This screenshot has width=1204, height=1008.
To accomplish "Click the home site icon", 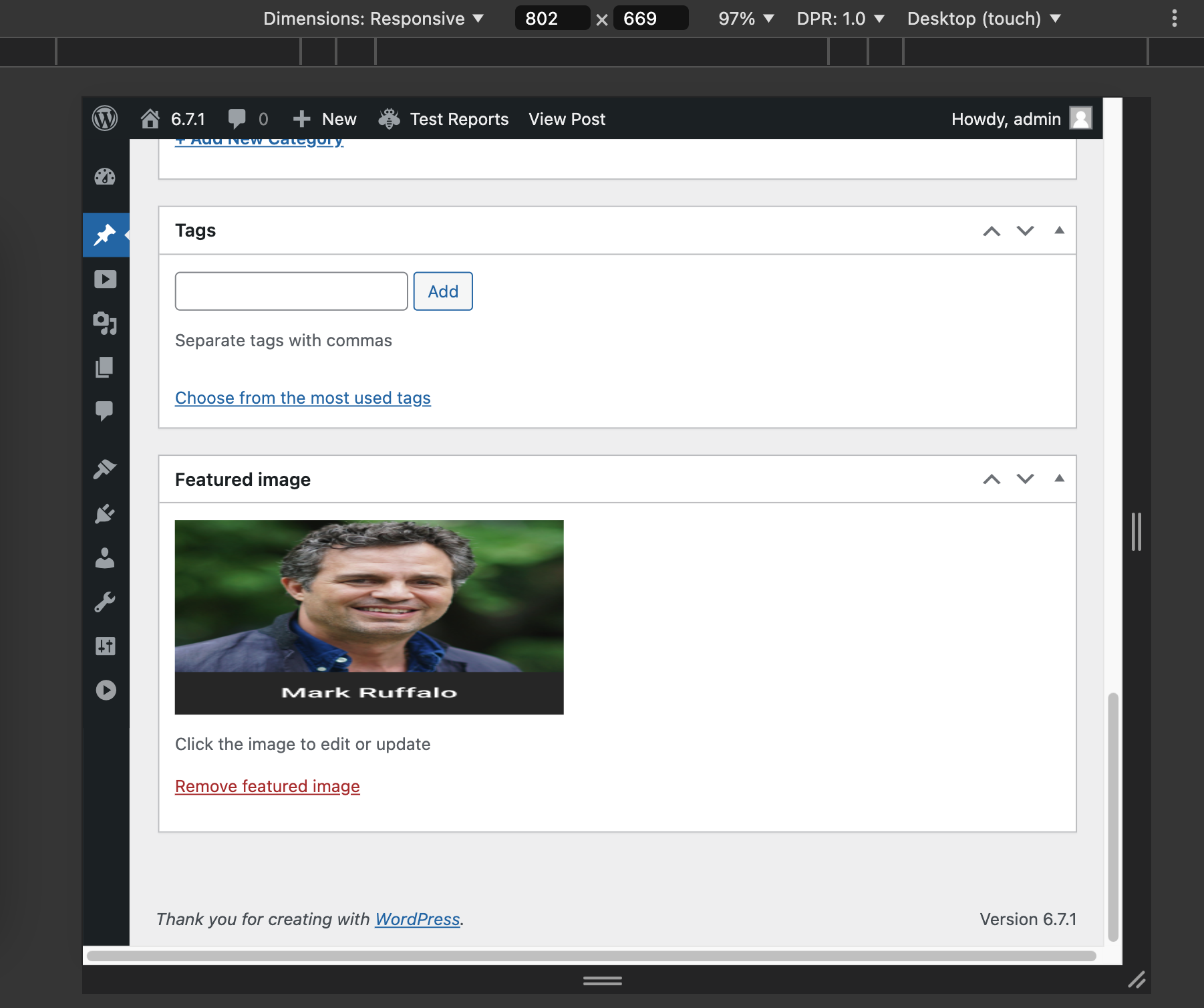I will coord(150,119).
